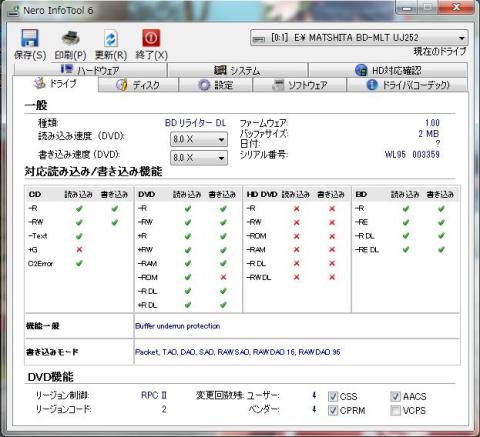Screen dimensions: 480x437
Task: Open the current drive selector MATSHITA BD-MLT UJ252
Action: [359, 38]
